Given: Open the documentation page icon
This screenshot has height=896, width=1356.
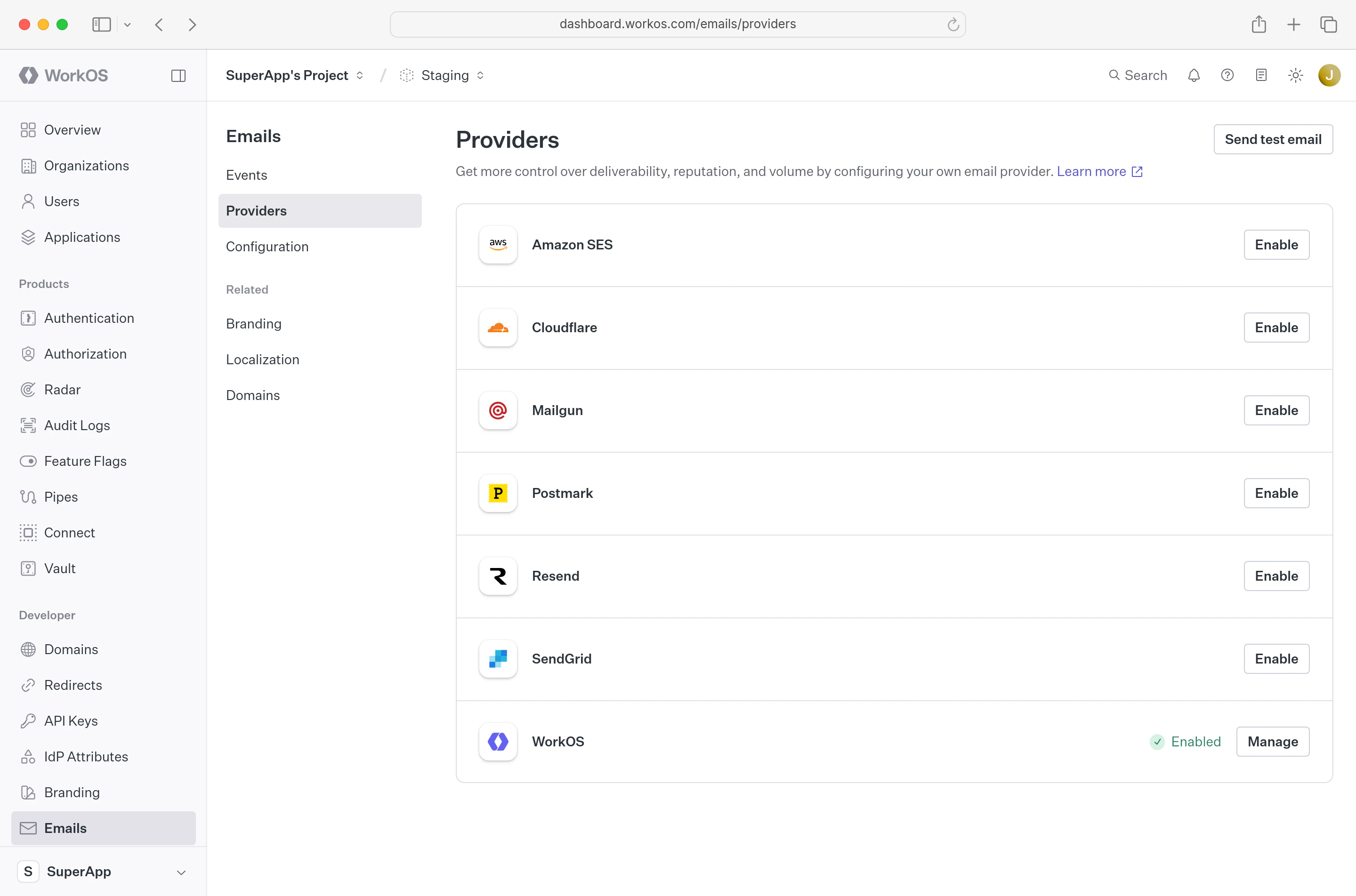Looking at the screenshot, I should pos(1261,75).
